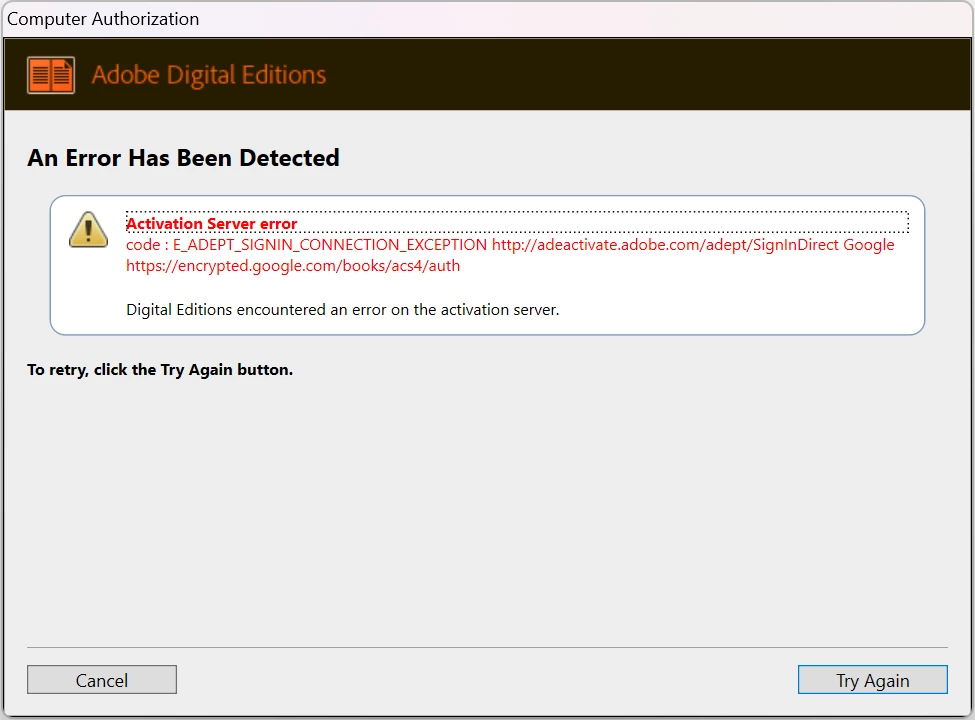975x720 pixels.
Task: Click the encrypted.google.com/books/acs4/auth URL text
Action: click(x=293, y=266)
